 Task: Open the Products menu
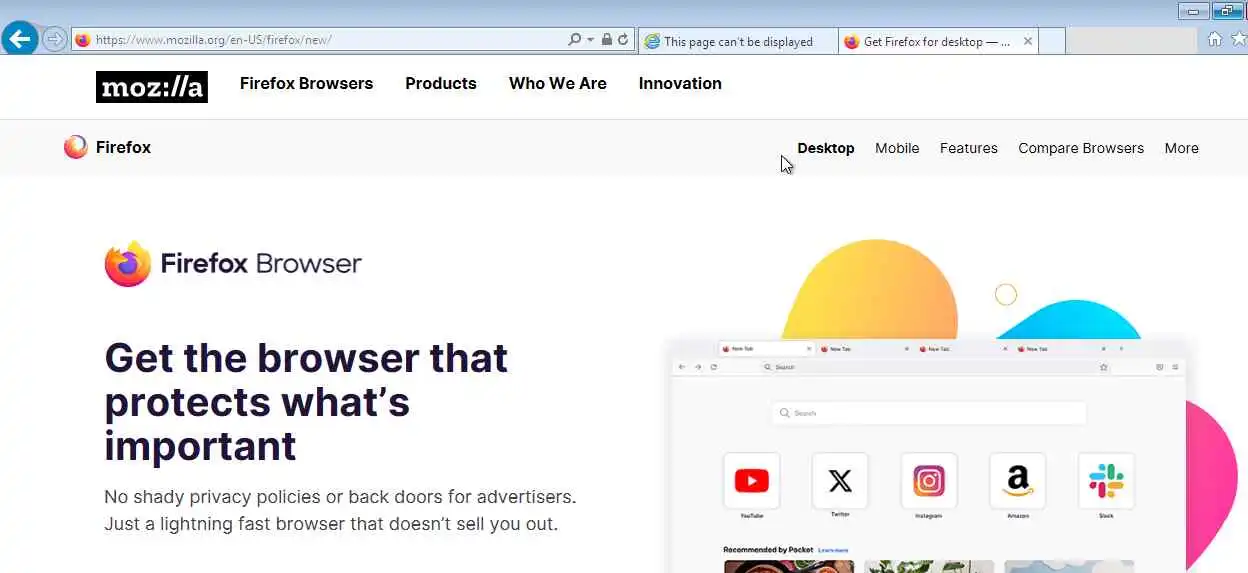click(x=441, y=83)
